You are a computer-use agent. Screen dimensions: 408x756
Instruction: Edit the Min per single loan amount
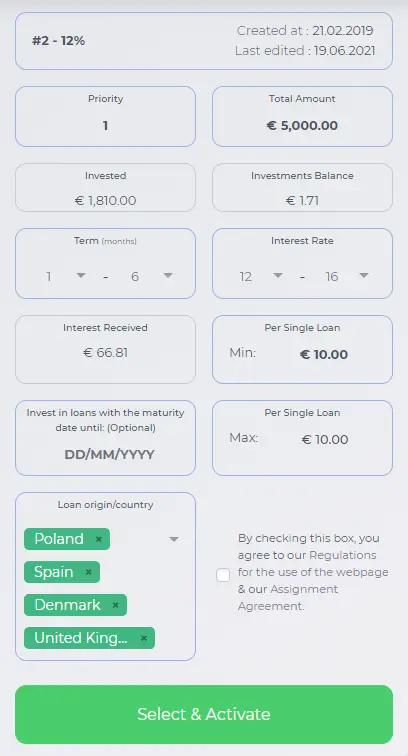coord(324,355)
